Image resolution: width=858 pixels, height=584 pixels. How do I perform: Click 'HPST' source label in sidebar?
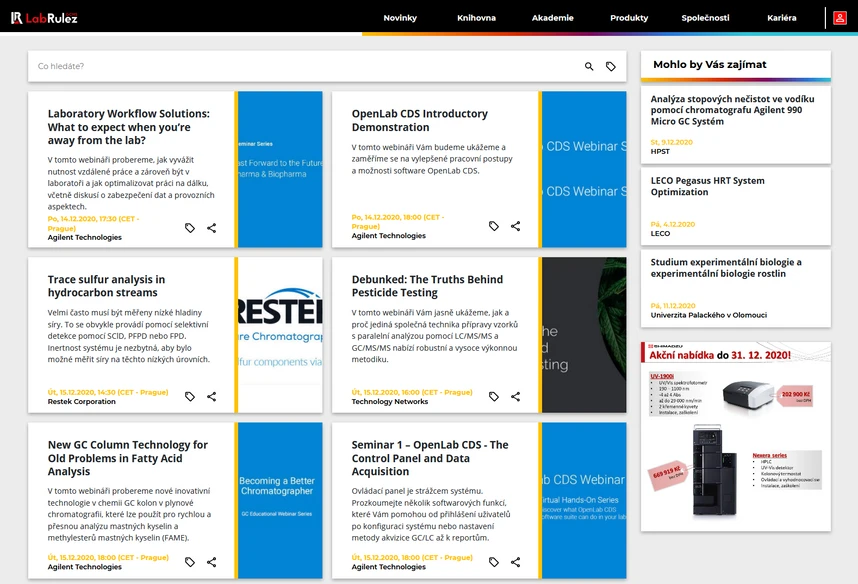click(660, 151)
